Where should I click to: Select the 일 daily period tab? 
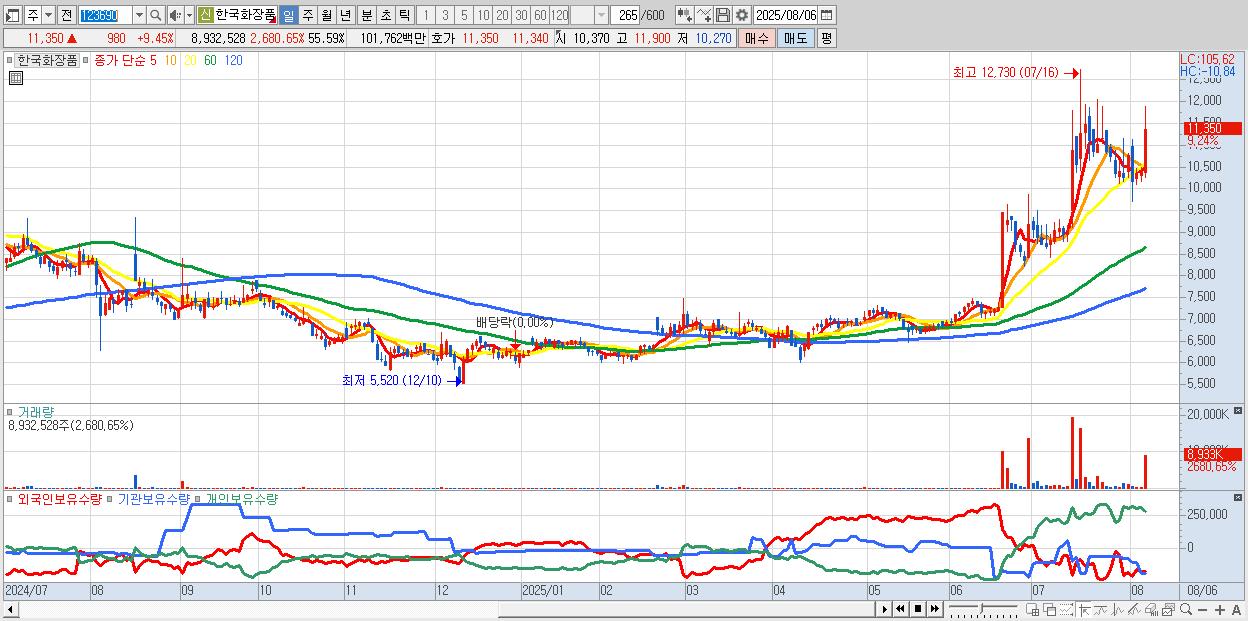point(289,15)
